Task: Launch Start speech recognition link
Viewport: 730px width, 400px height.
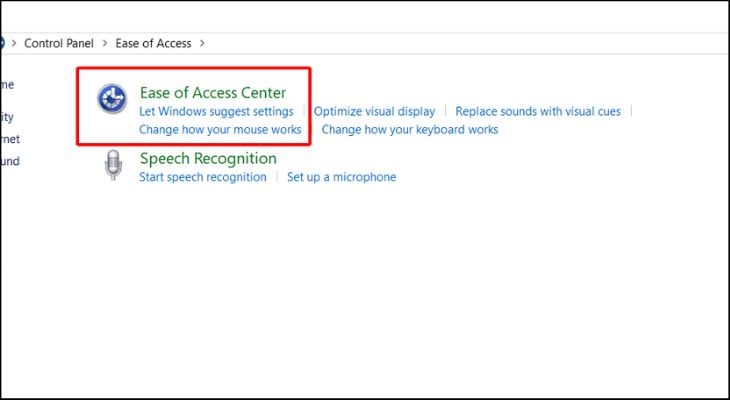Action: coord(203,177)
